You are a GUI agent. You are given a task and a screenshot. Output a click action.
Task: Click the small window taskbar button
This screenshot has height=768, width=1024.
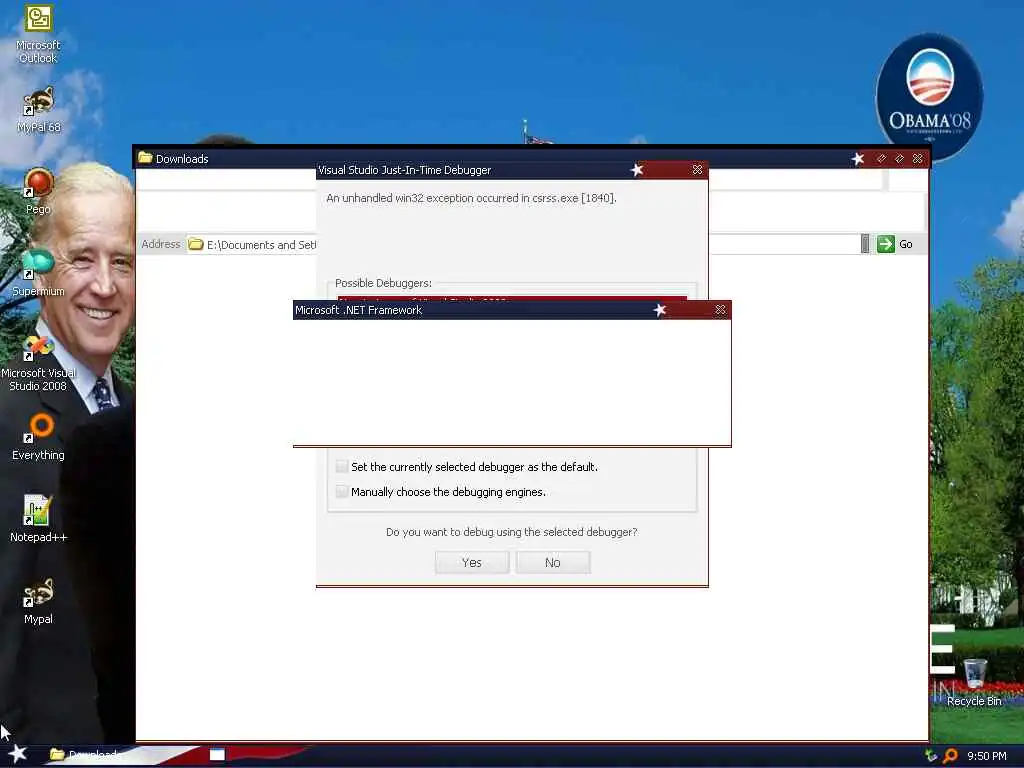click(x=217, y=755)
